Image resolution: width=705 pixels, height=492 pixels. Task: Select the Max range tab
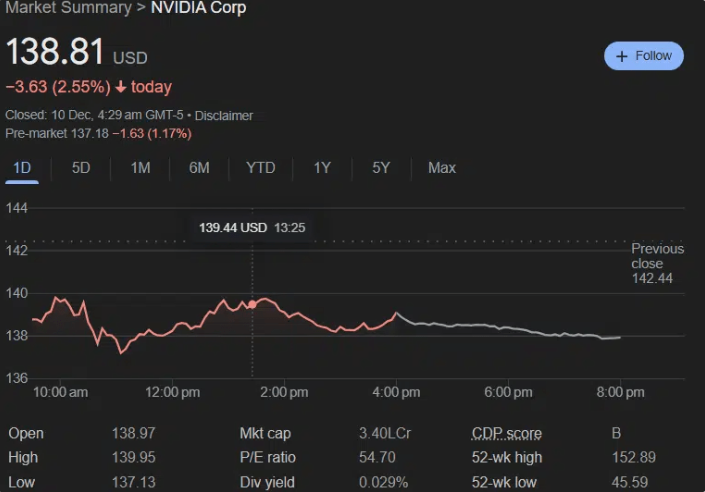click(x=442, y=168)
